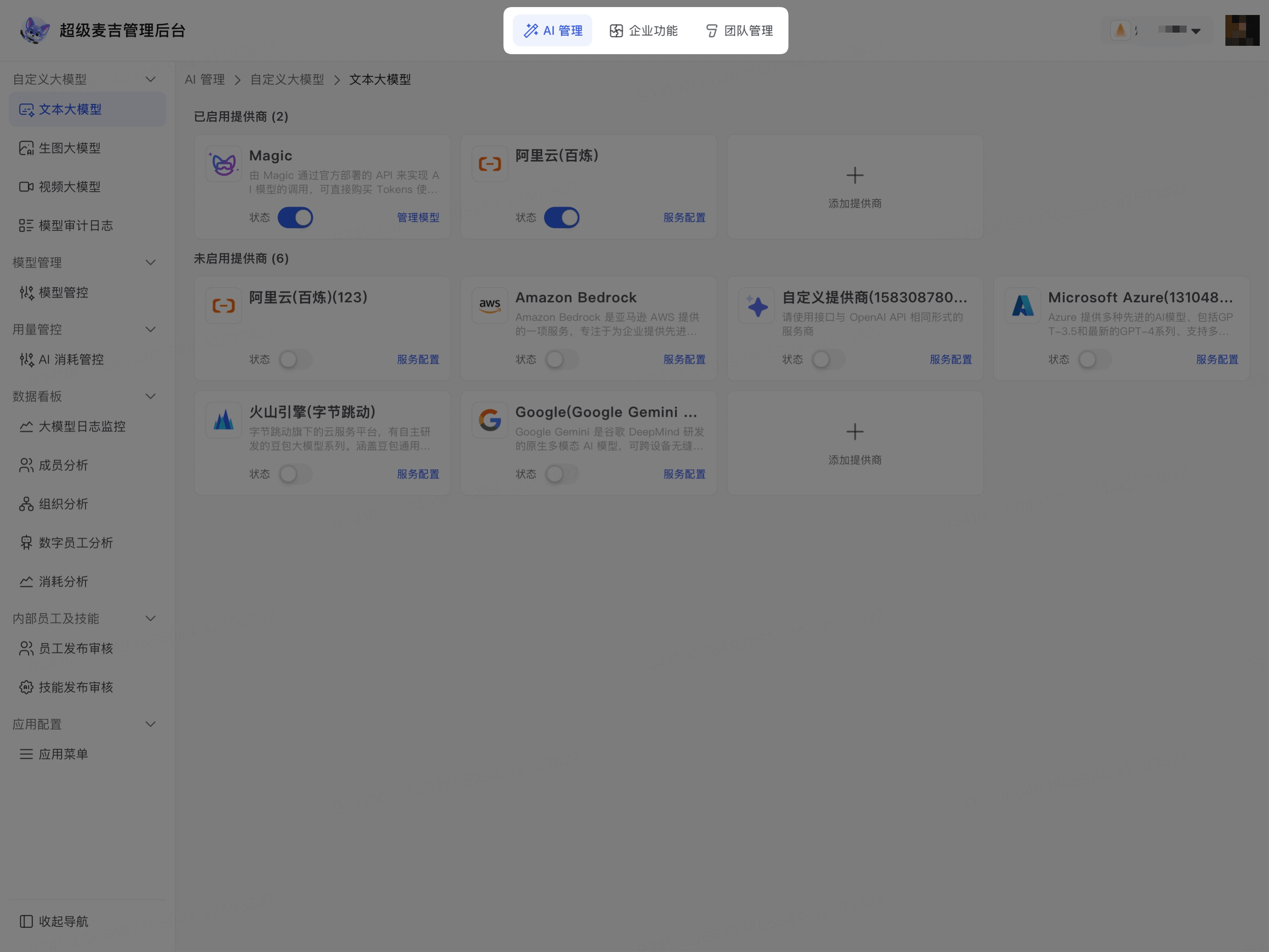Collapse the 用量管控 sidebar section
This screenshot has height=952, width=1269.
[x=150, y=330]
